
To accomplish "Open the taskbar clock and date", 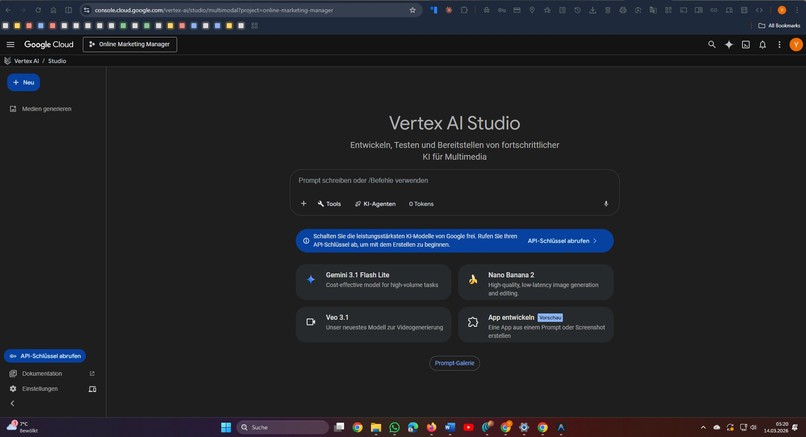I will click(776, 427).
